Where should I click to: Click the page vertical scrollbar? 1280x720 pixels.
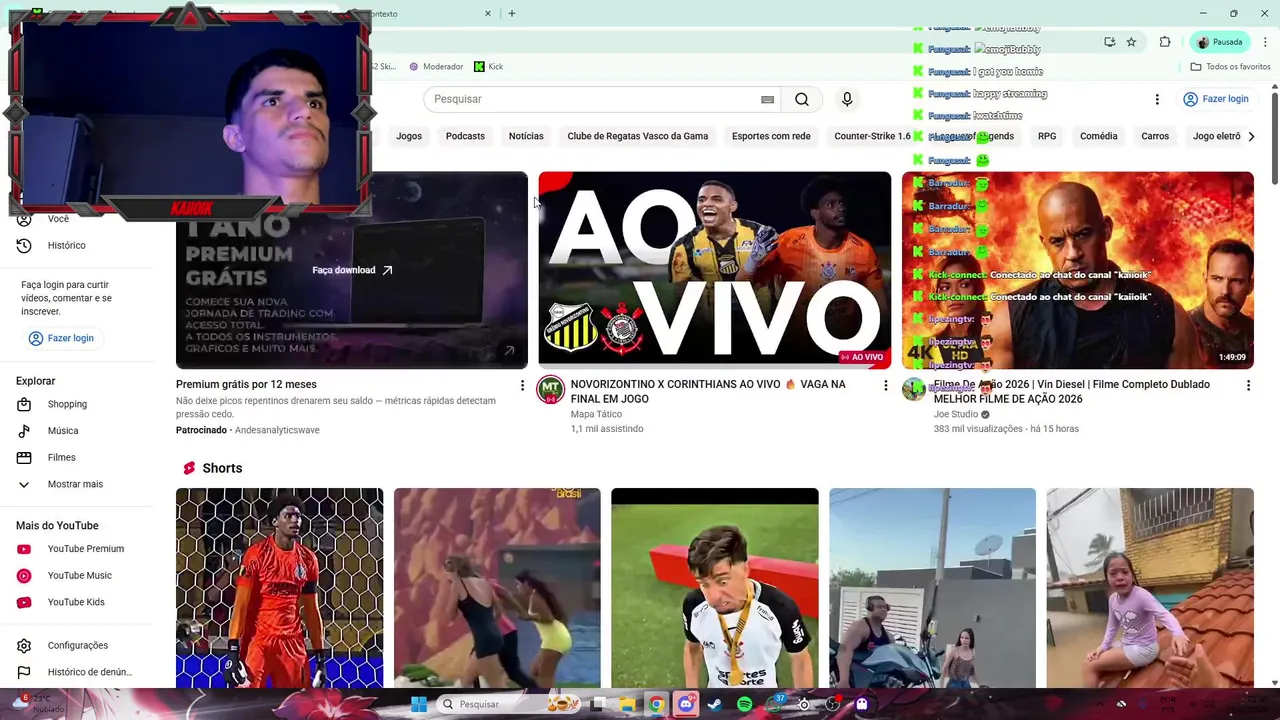pos(1274,140)
